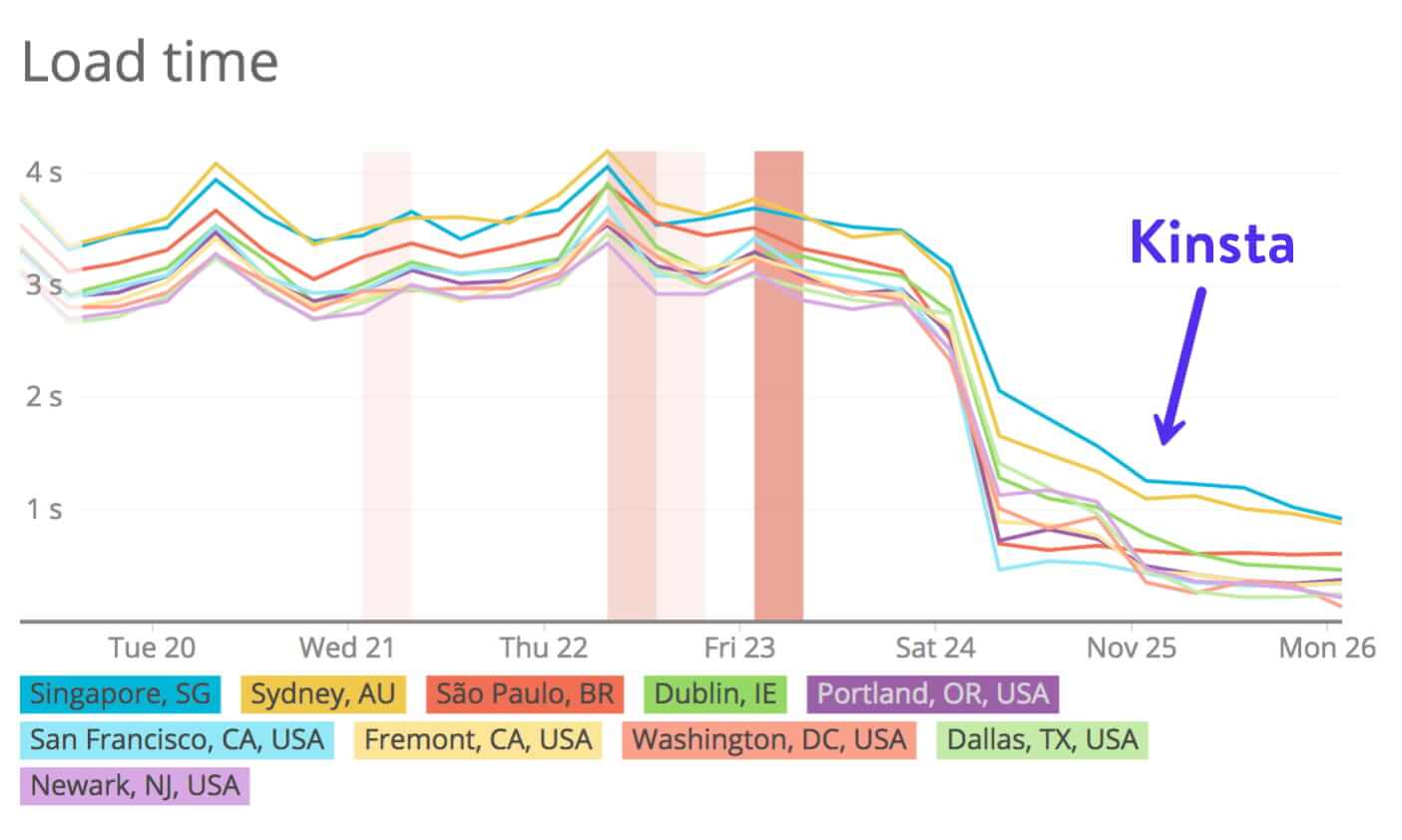
Task: Select the Newark, NJ, USA legend item
Action: [135, 785]
